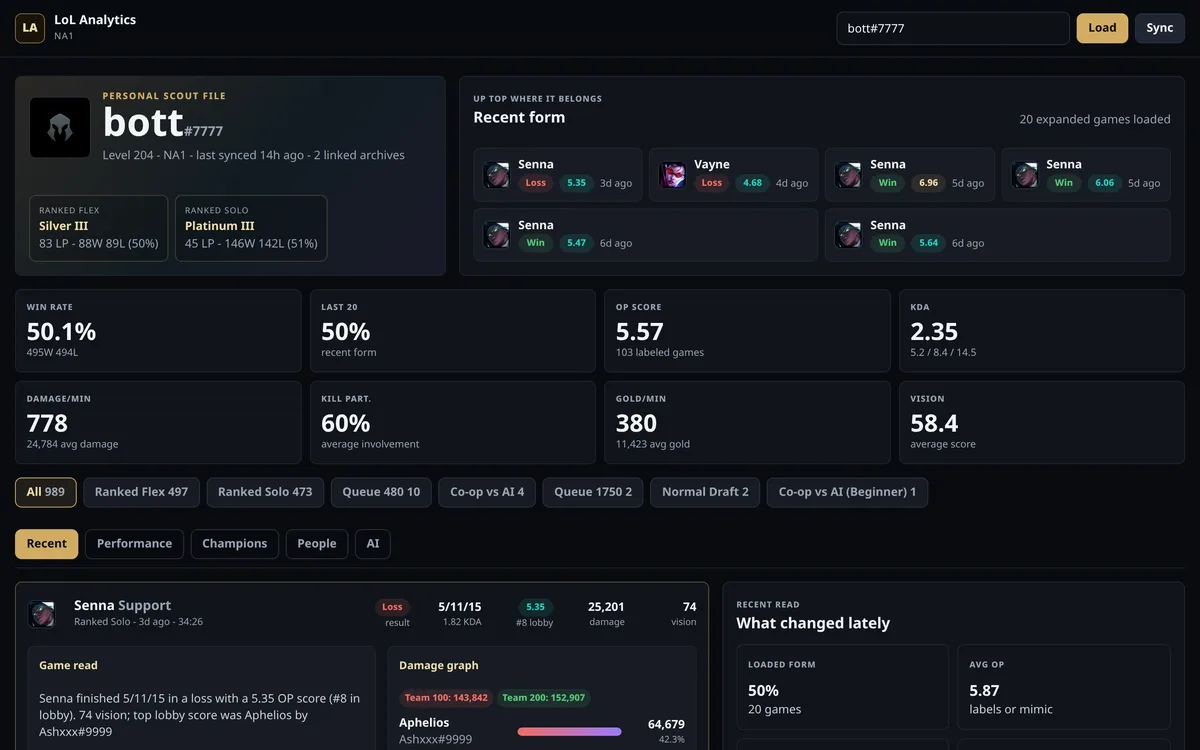Image resolution: width=1200 pixels, height=750 pixels.
Task: Open the AI tab
Action: (x=373, y=544)
